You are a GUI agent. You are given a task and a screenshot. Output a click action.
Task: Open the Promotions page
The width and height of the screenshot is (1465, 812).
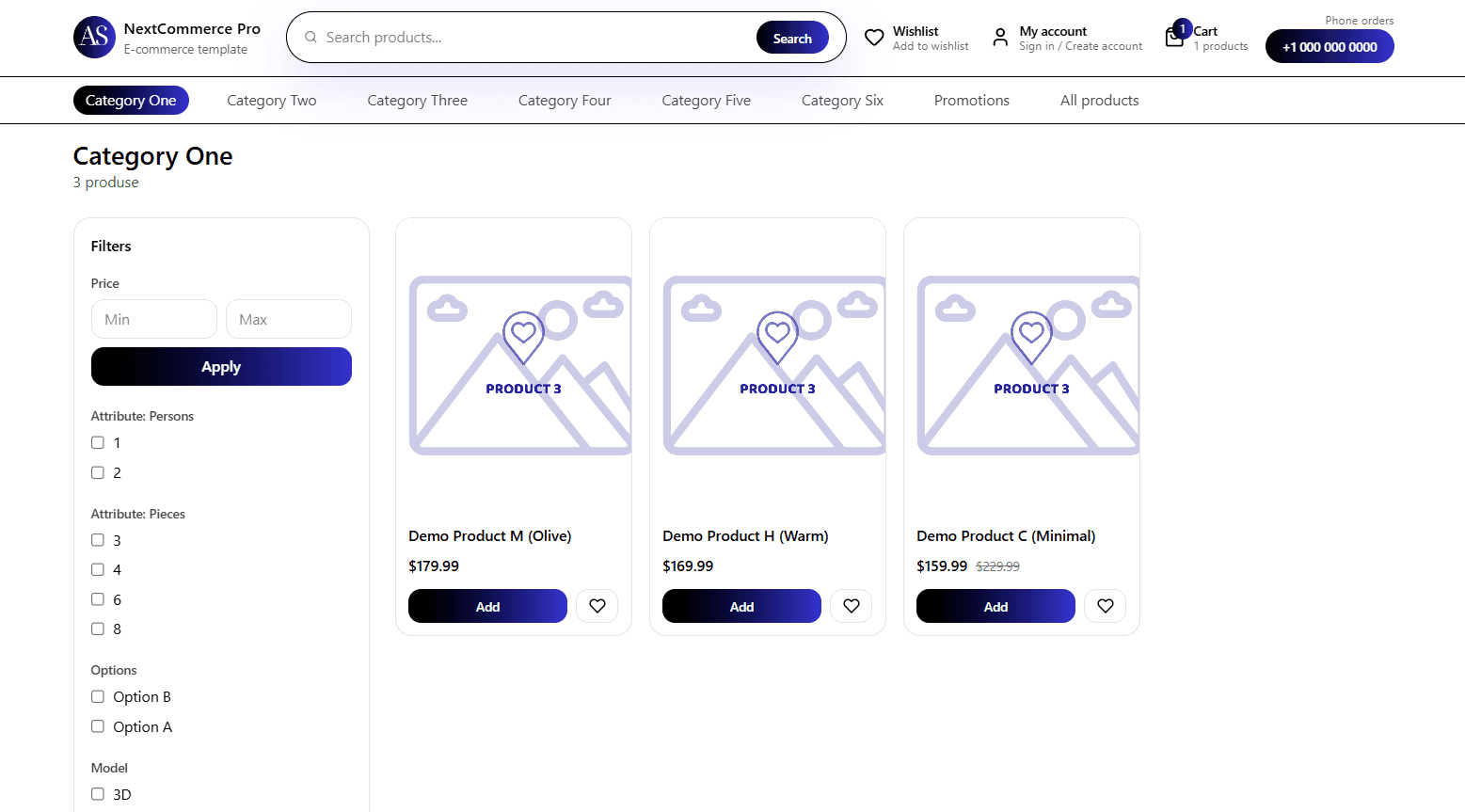pyautogui.click(x=971, y=100)
